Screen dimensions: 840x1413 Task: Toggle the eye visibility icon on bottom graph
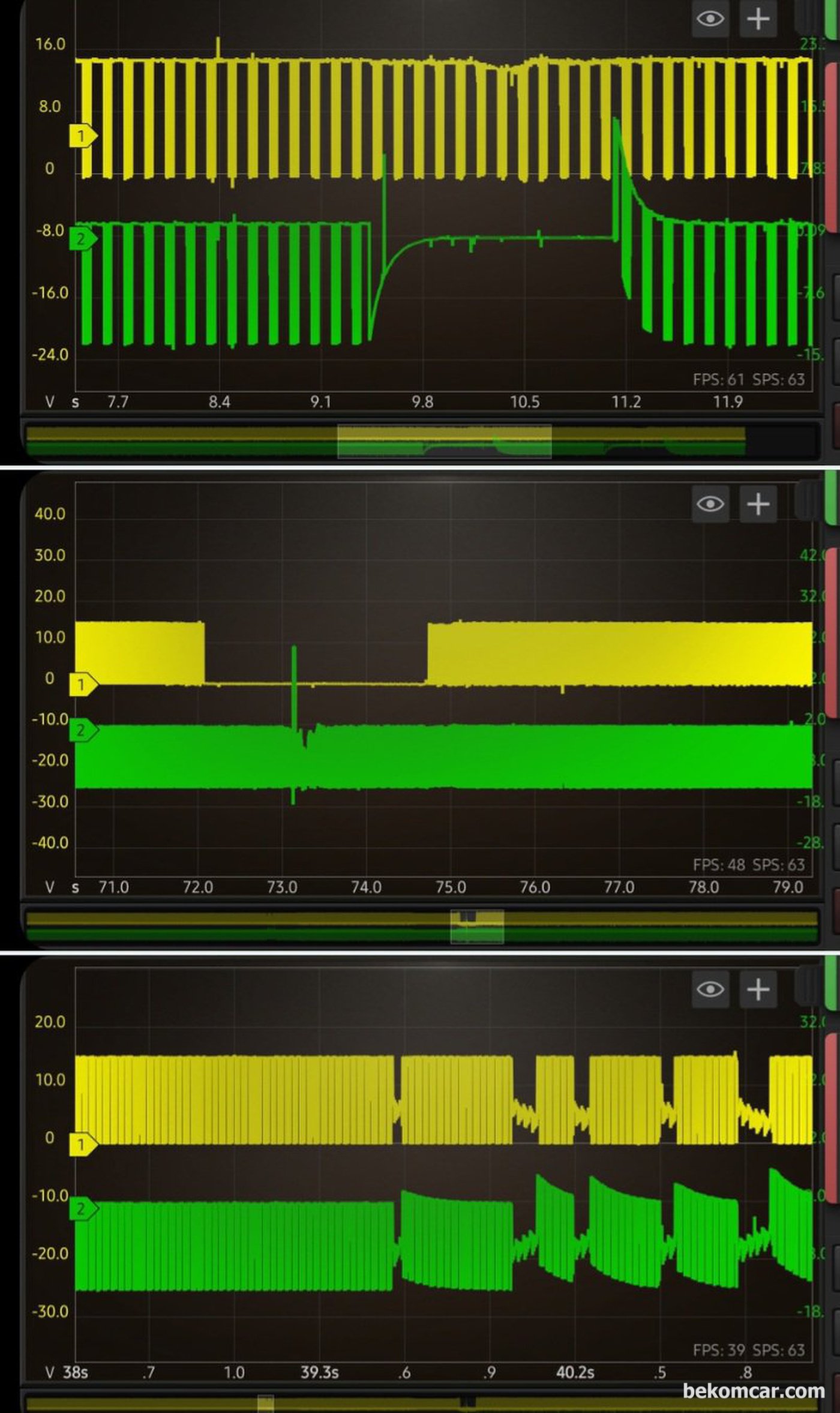pyautogui.click(x=710, y=989)
